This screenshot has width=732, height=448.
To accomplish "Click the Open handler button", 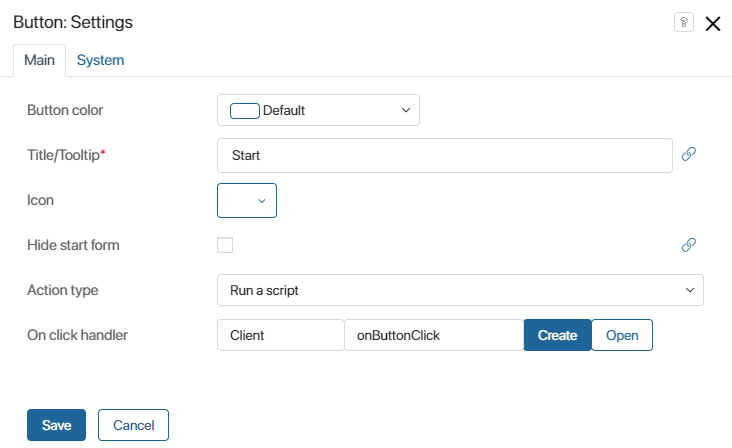I will pos(622,335).
